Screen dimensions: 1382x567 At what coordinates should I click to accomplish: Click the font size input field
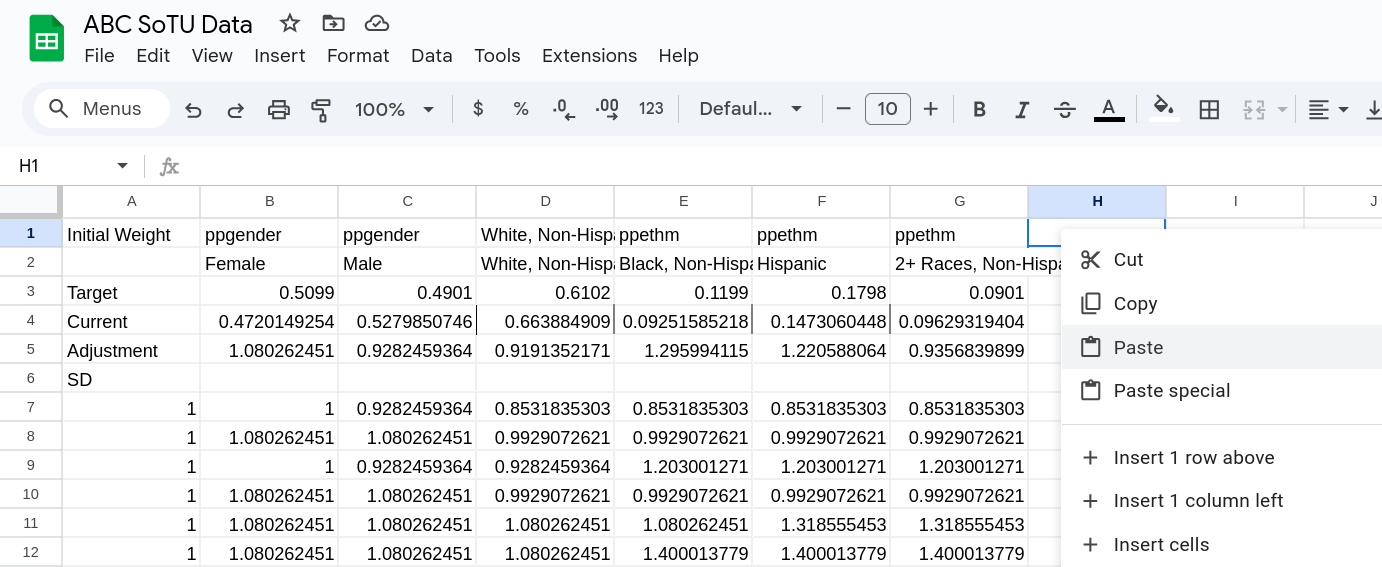(x=887, y=109)
